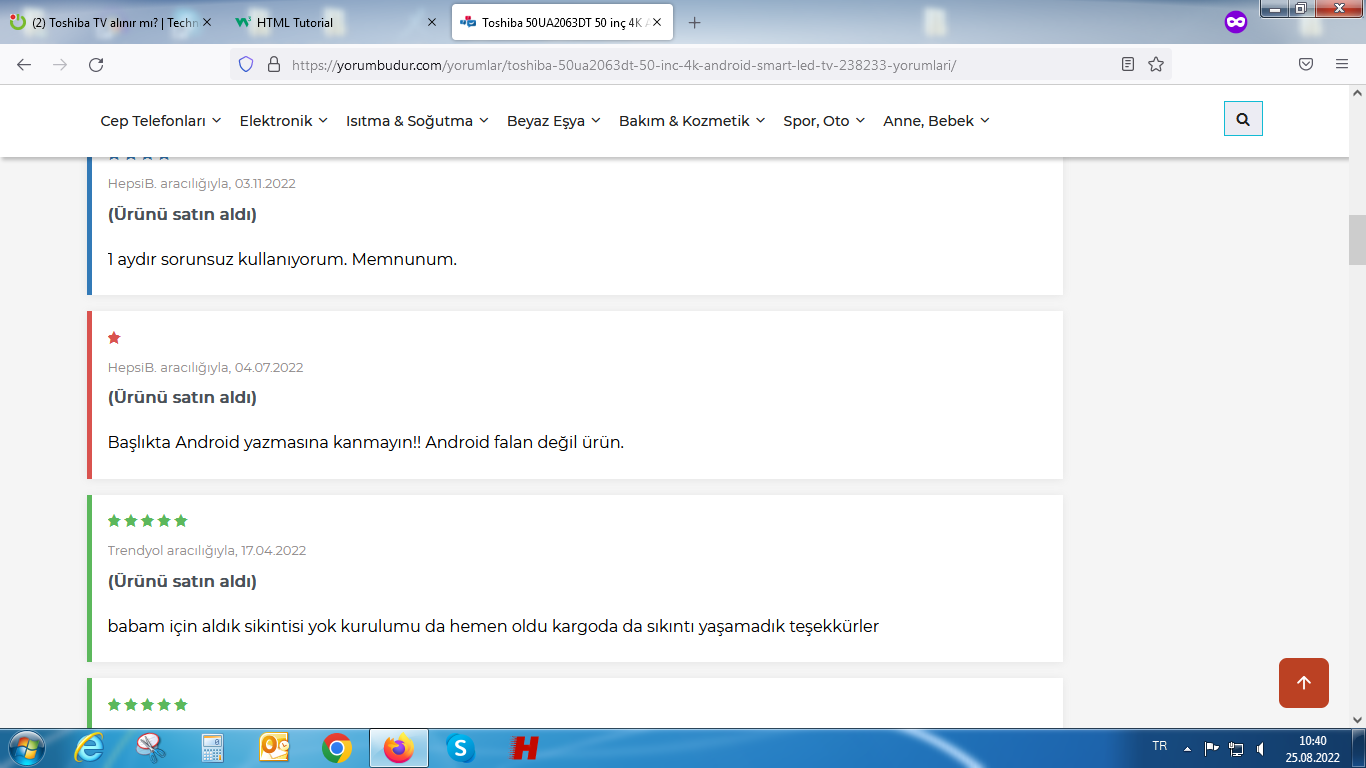Open the Spor, Oto dropdown
Screen dimensions: 1366x768
click(x=824, y=121)
